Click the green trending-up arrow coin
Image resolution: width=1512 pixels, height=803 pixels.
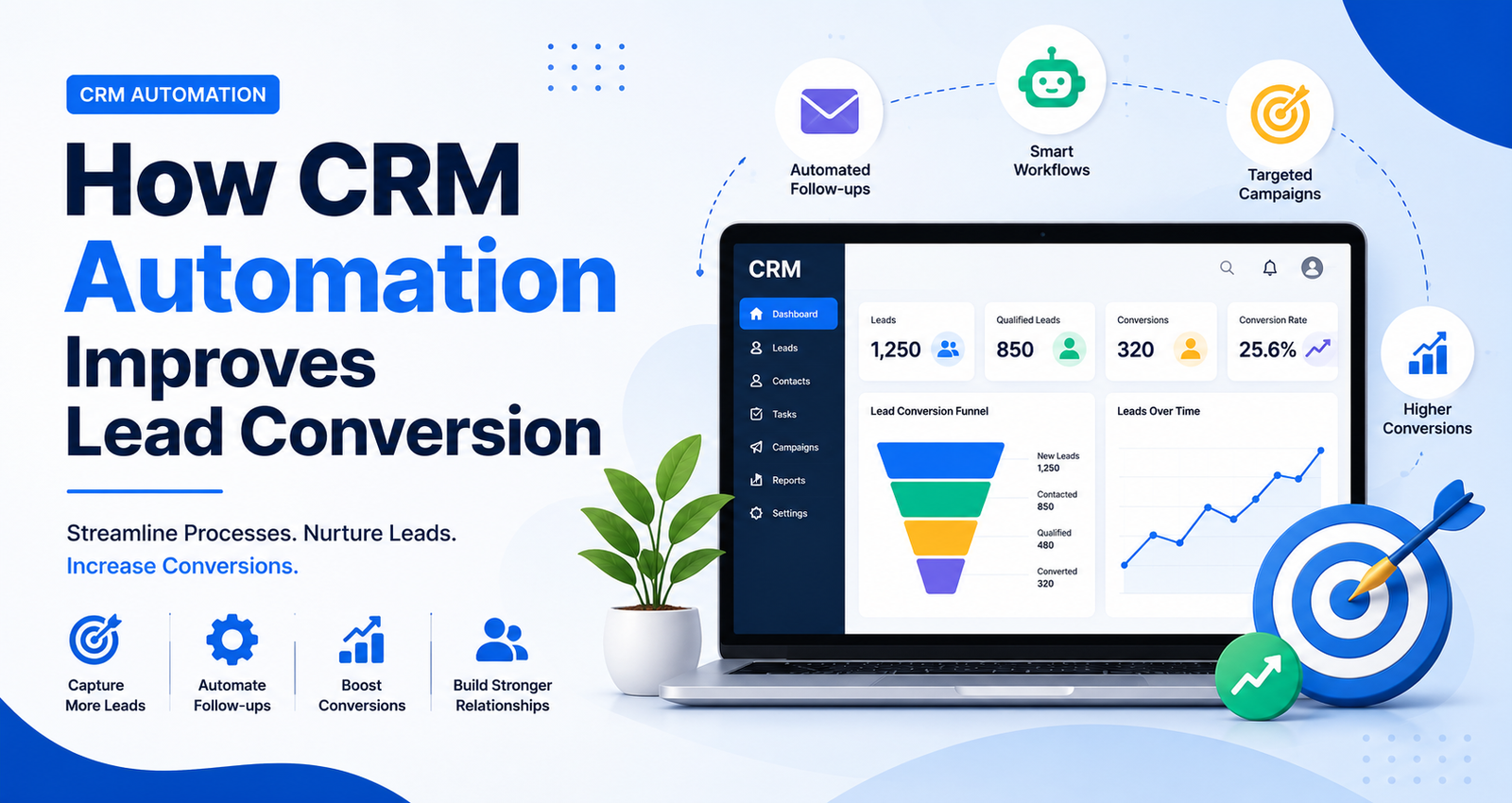point(1258,676)
